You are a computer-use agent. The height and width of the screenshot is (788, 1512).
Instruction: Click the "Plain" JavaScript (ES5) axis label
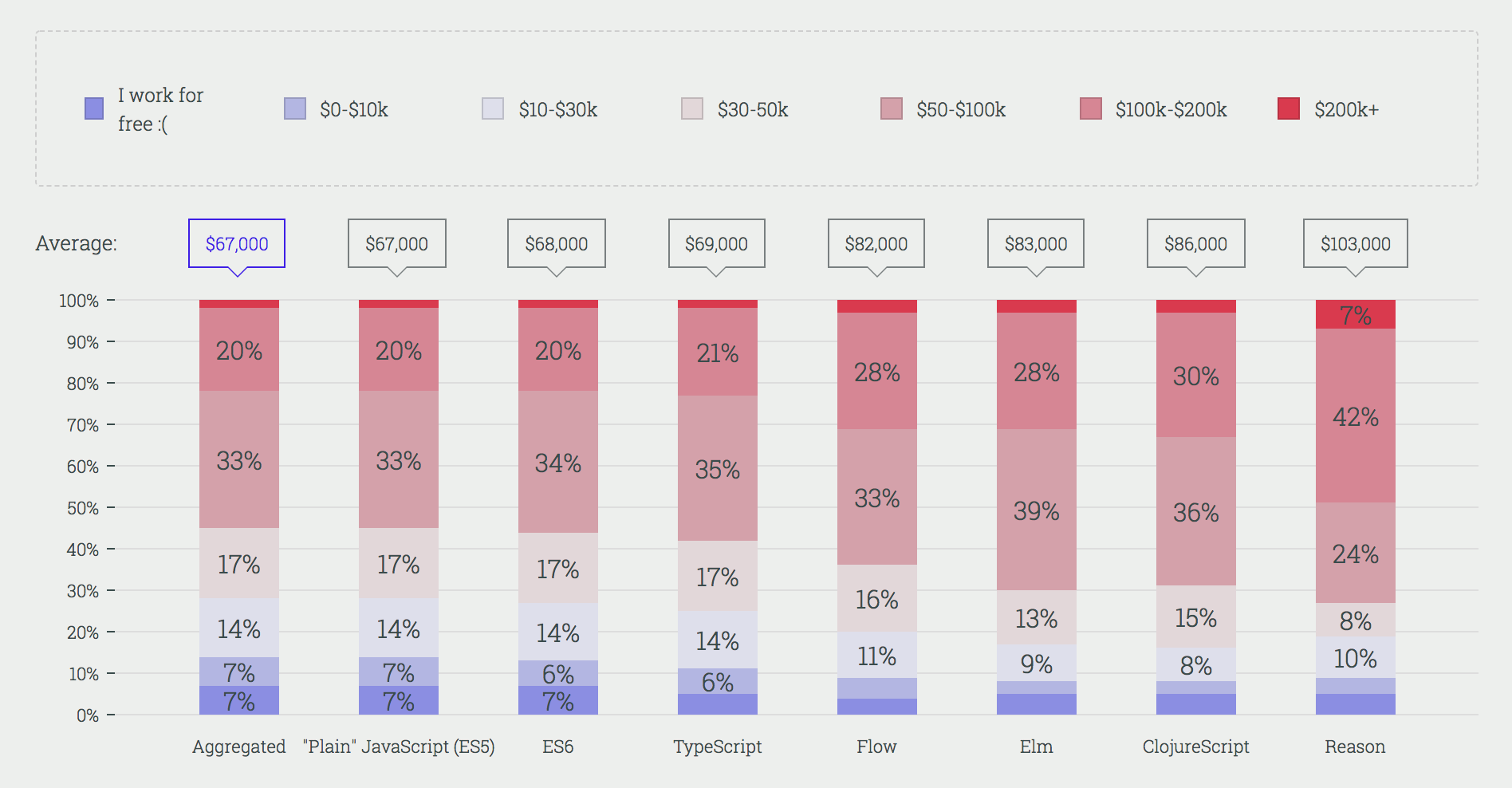click(x=399, y=747)
